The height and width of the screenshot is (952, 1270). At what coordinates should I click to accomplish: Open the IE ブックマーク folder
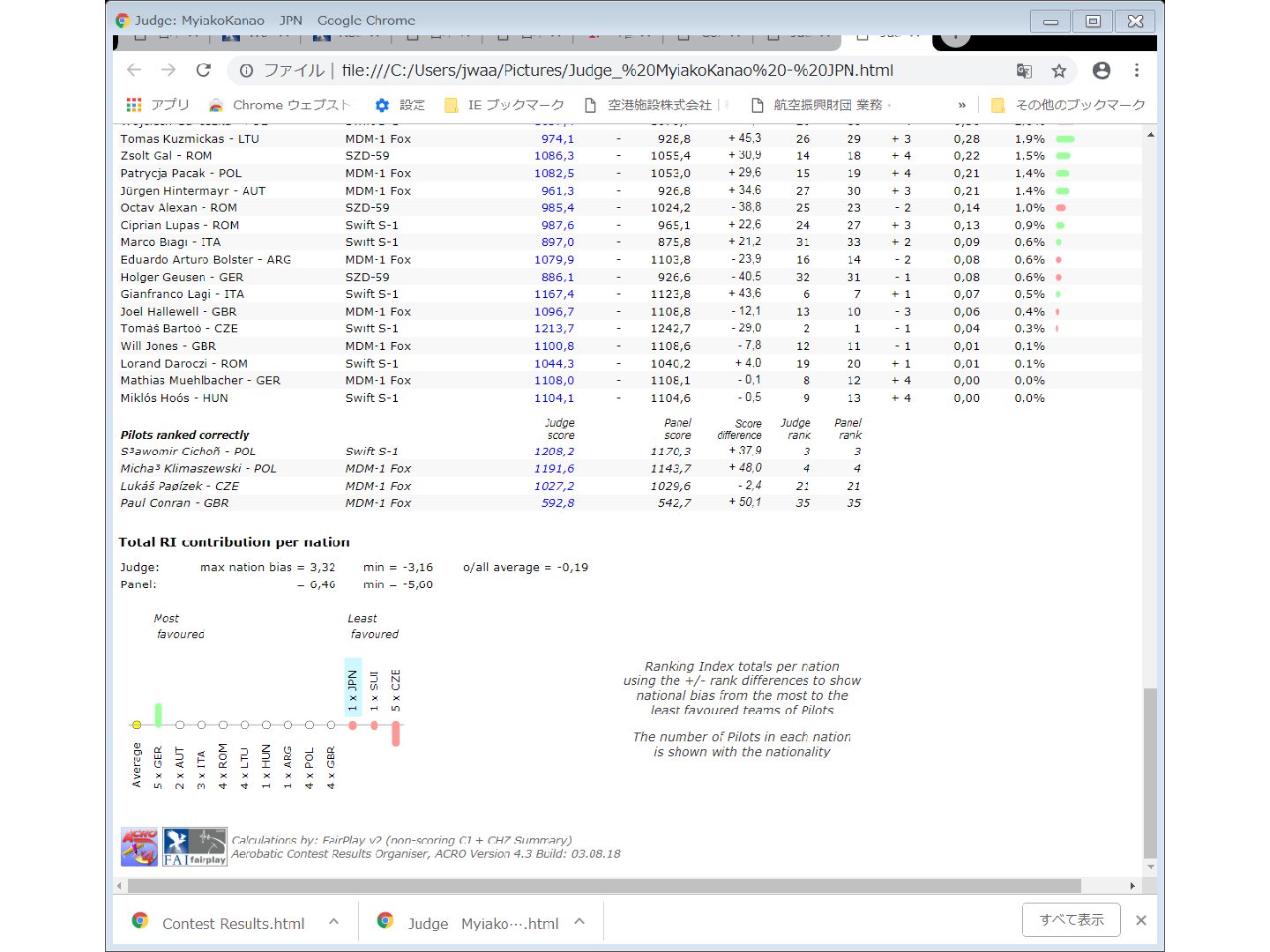click(x=504, y=105)
